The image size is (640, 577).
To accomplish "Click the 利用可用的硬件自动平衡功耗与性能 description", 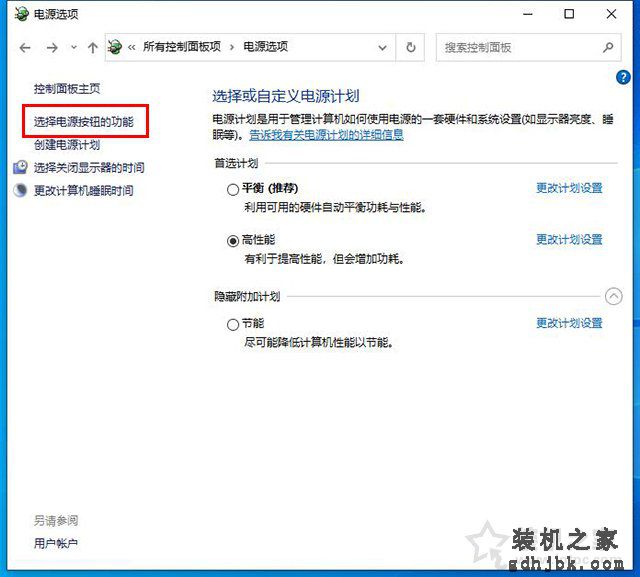I will point(335,208).
